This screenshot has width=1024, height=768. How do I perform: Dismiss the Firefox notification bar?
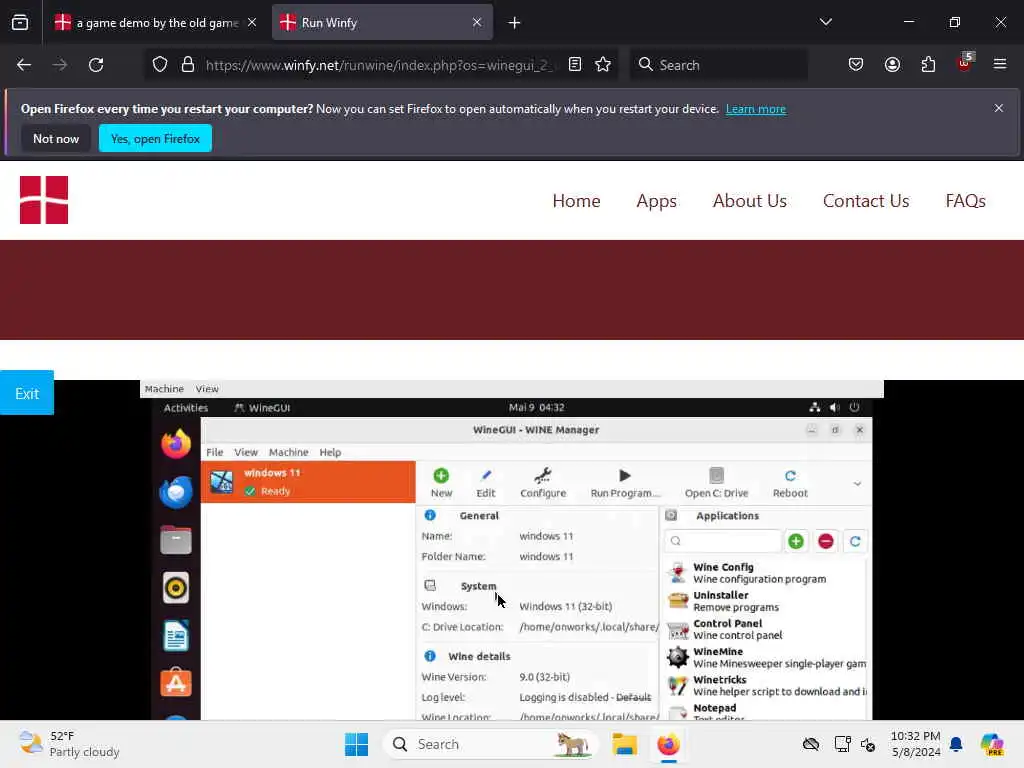[999, 108]
